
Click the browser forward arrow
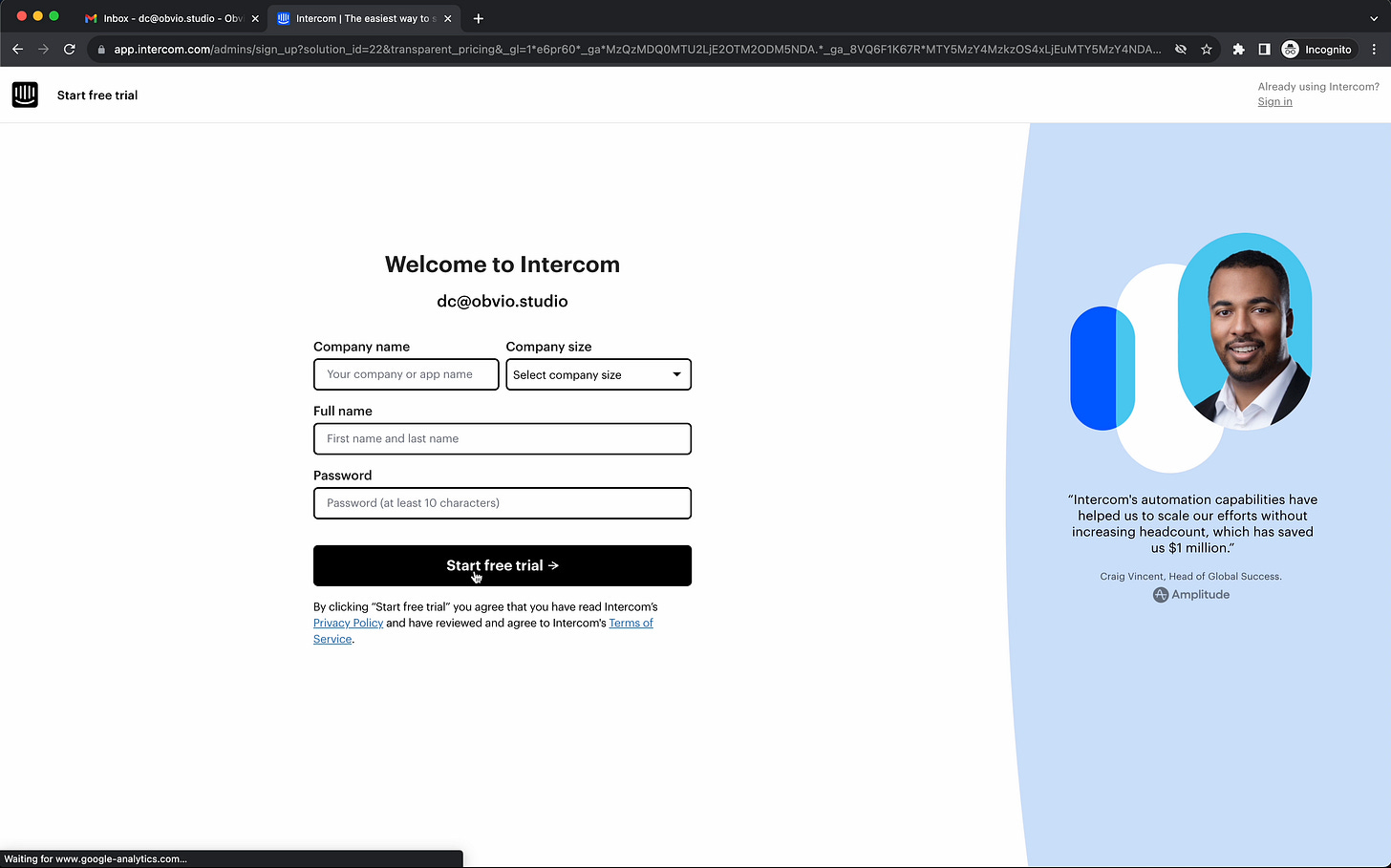tap(43, 49)
